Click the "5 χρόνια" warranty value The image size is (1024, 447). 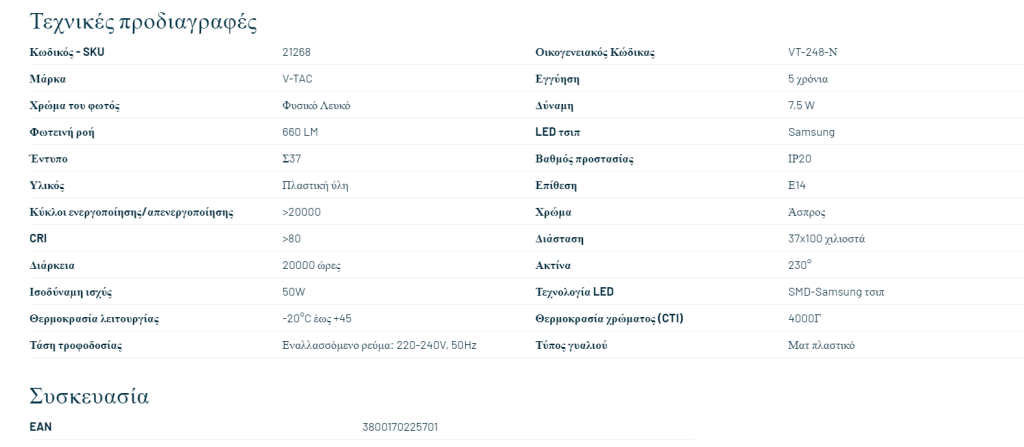(x=808, y=79)
